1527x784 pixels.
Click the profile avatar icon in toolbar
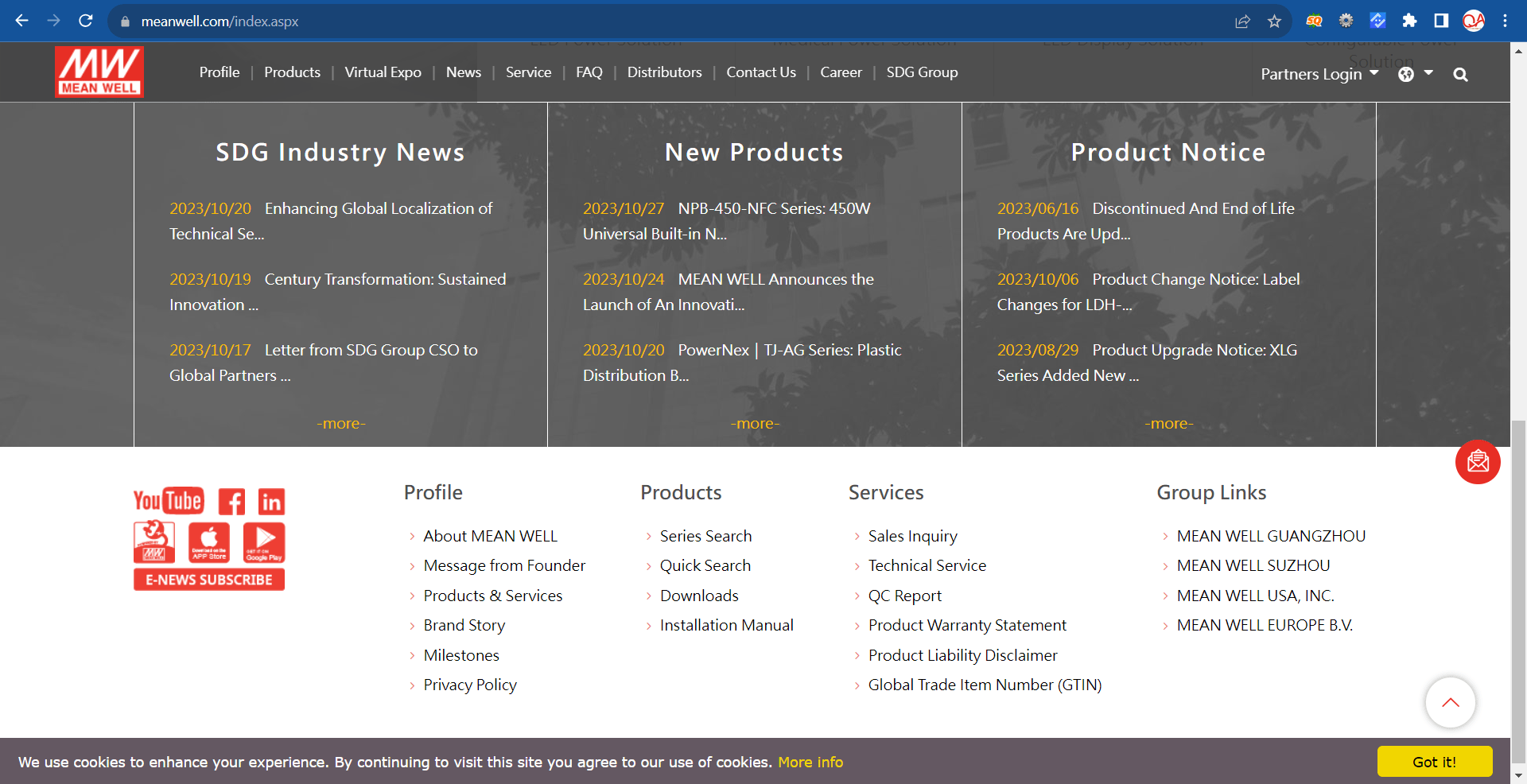(1474, 21)
